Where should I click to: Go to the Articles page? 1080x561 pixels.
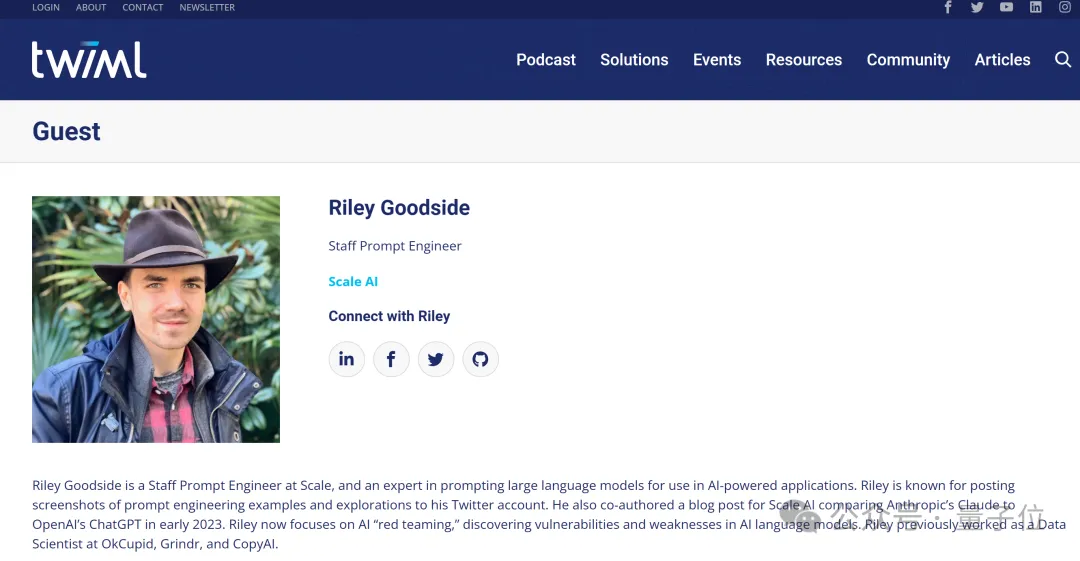(1002, 60)
